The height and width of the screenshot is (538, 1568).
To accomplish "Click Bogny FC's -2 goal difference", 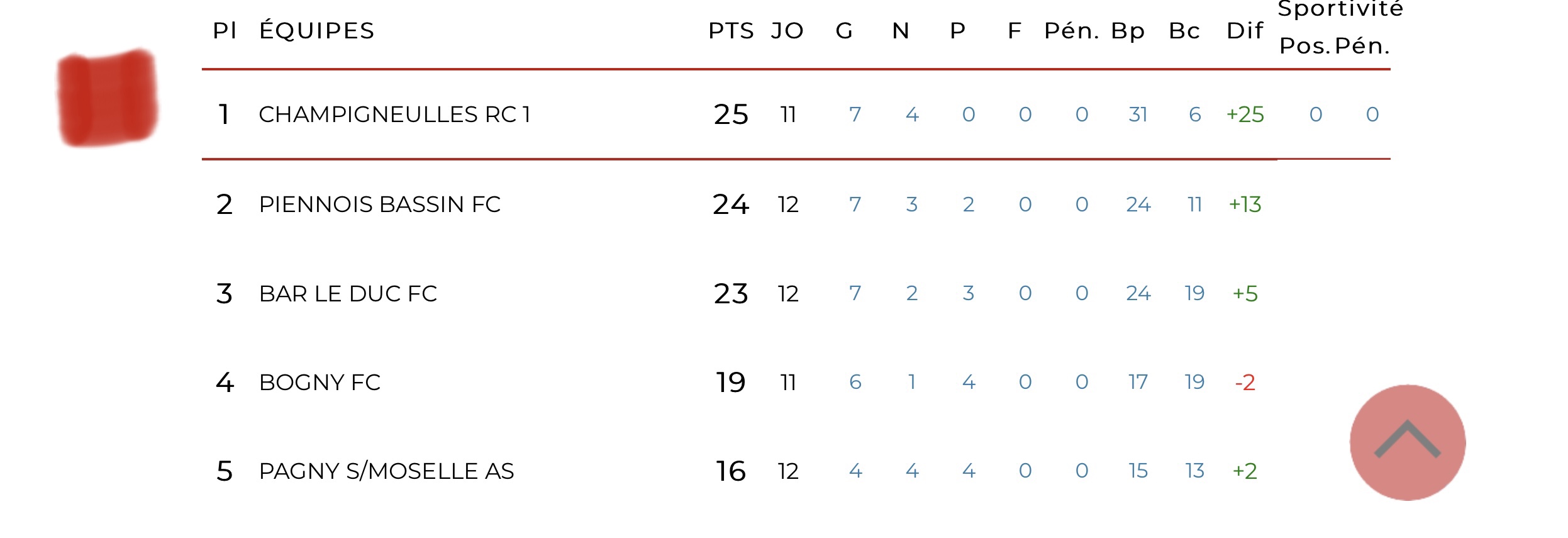I will (1245, 383).
